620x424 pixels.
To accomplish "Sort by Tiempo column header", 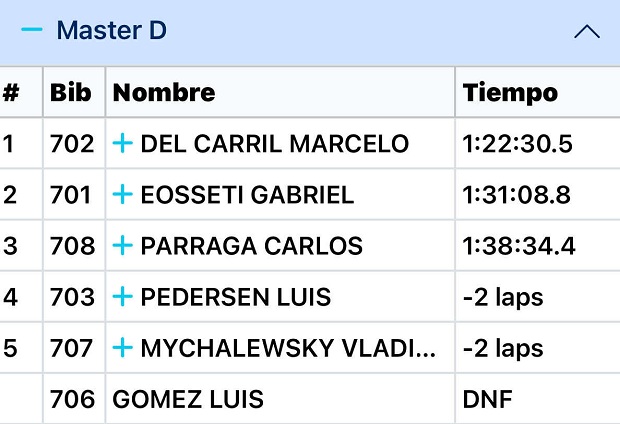I will 510,93.
